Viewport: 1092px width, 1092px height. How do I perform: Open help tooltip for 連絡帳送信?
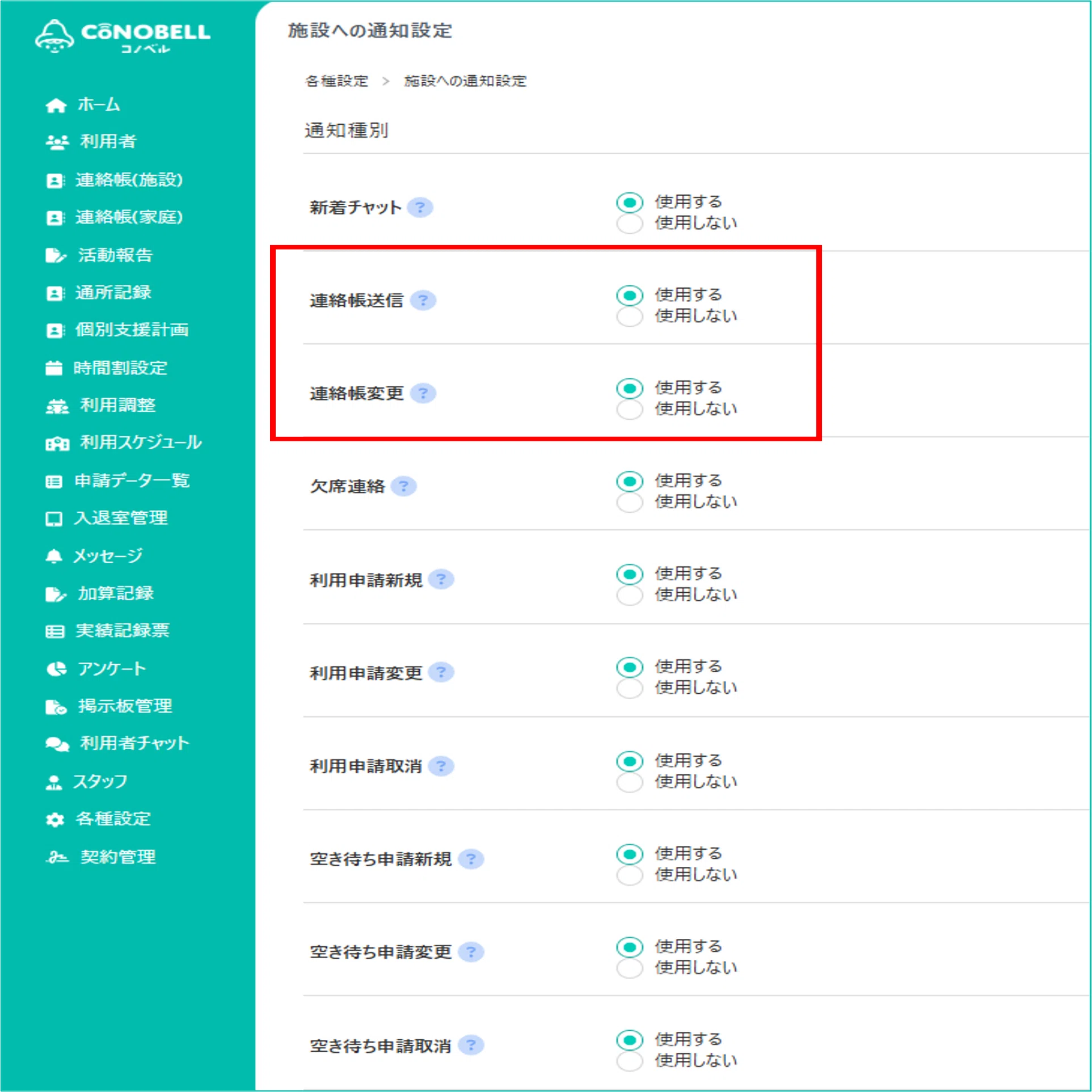(423, 300)
